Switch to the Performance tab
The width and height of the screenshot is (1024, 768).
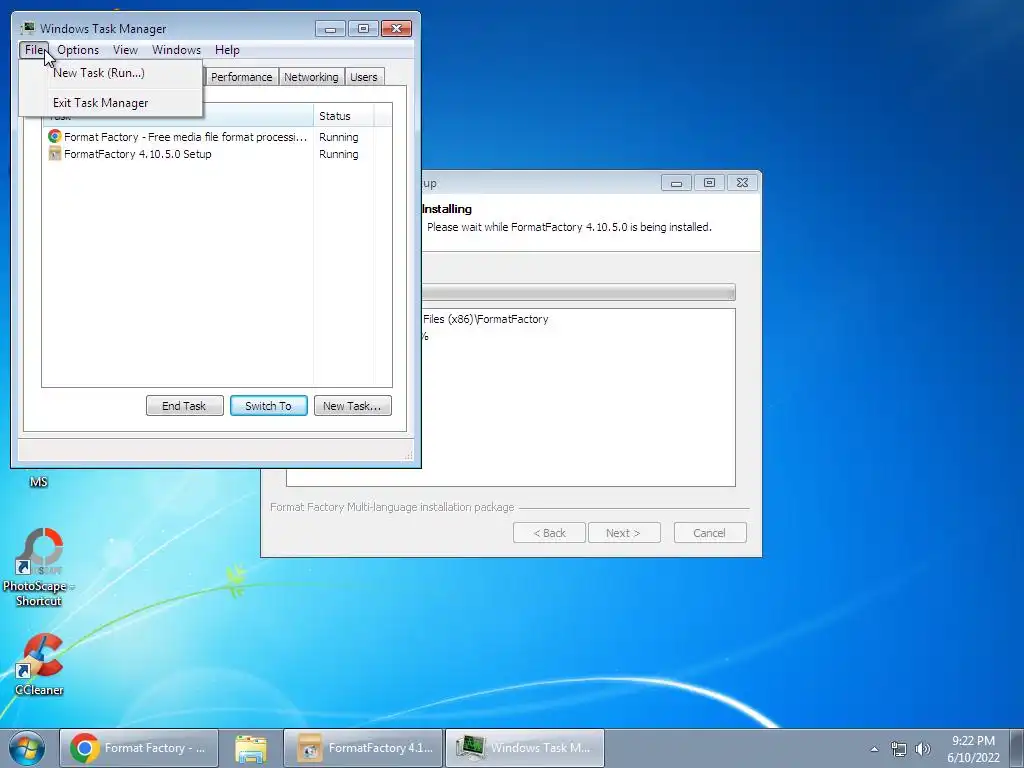pos(241,77)
